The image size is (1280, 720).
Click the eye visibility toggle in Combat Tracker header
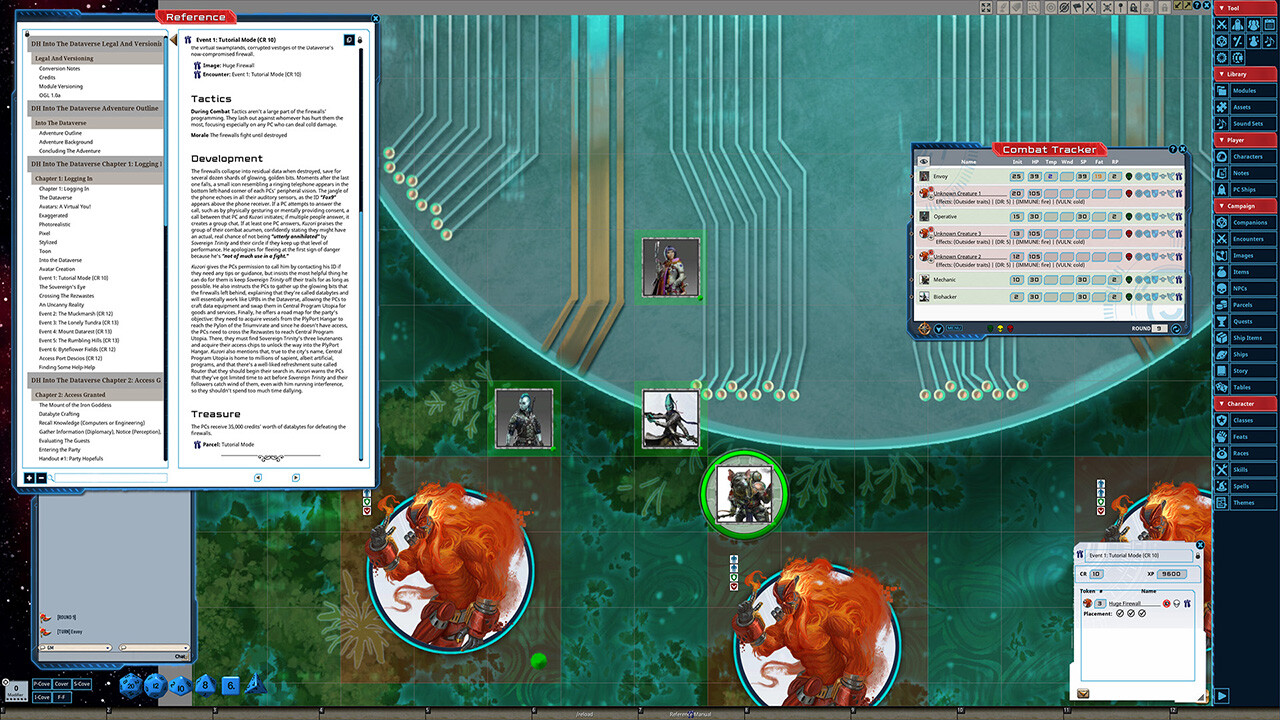click(x=922, y=160)
